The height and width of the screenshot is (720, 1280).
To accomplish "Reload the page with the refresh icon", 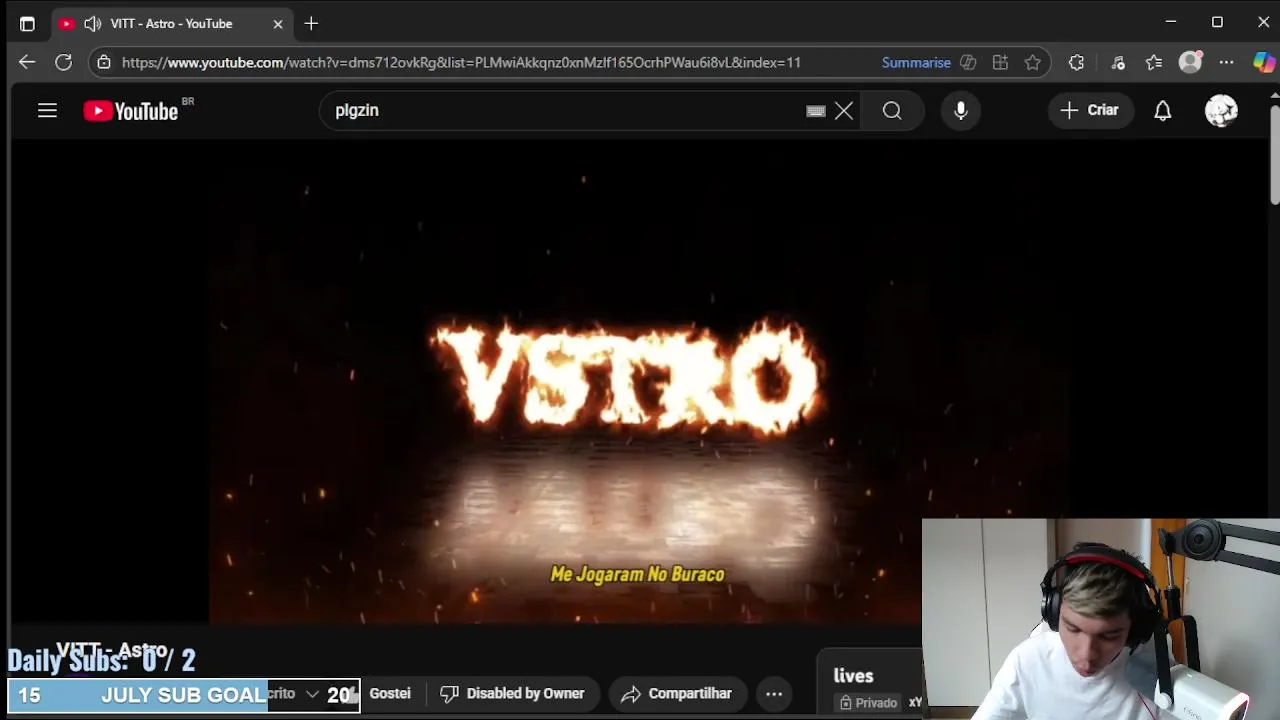I will click(63, 62).
